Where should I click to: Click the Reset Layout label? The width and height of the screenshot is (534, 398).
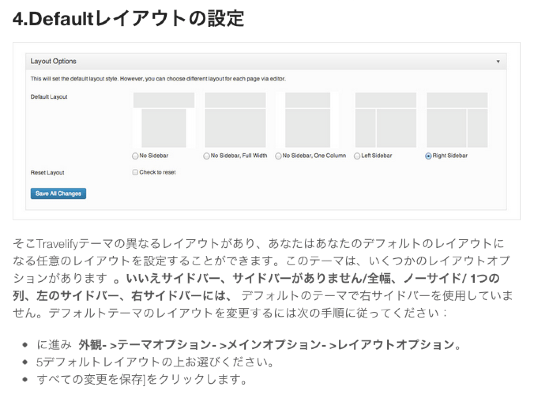pos(47,173)
